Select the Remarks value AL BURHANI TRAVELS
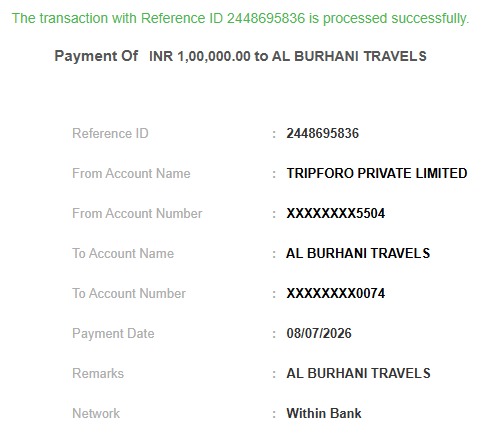 (x=358, y=373)
